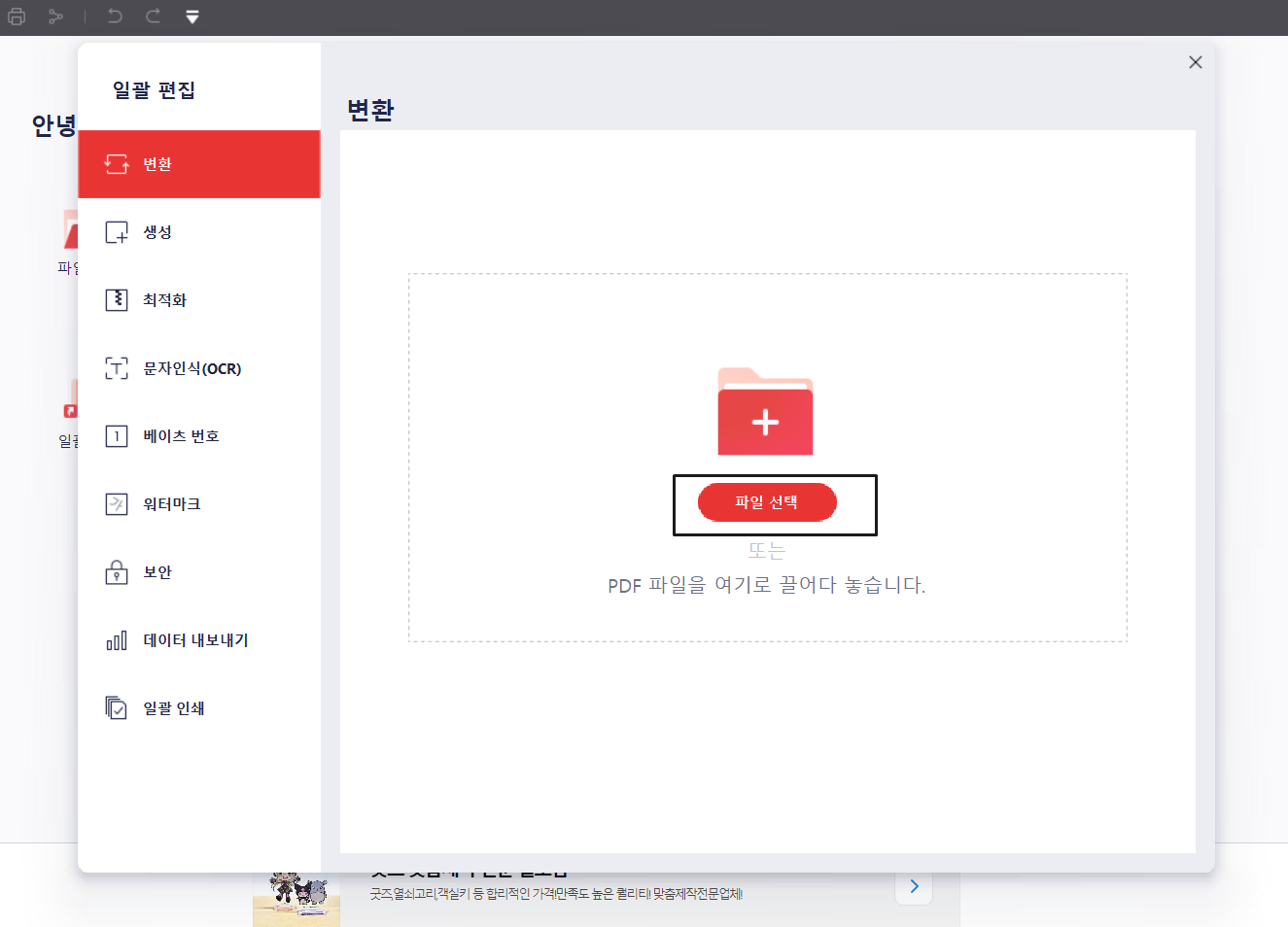Click the share icon in top toolbar
Viewport: 1288px width, 927px height.
coord(55,17)
